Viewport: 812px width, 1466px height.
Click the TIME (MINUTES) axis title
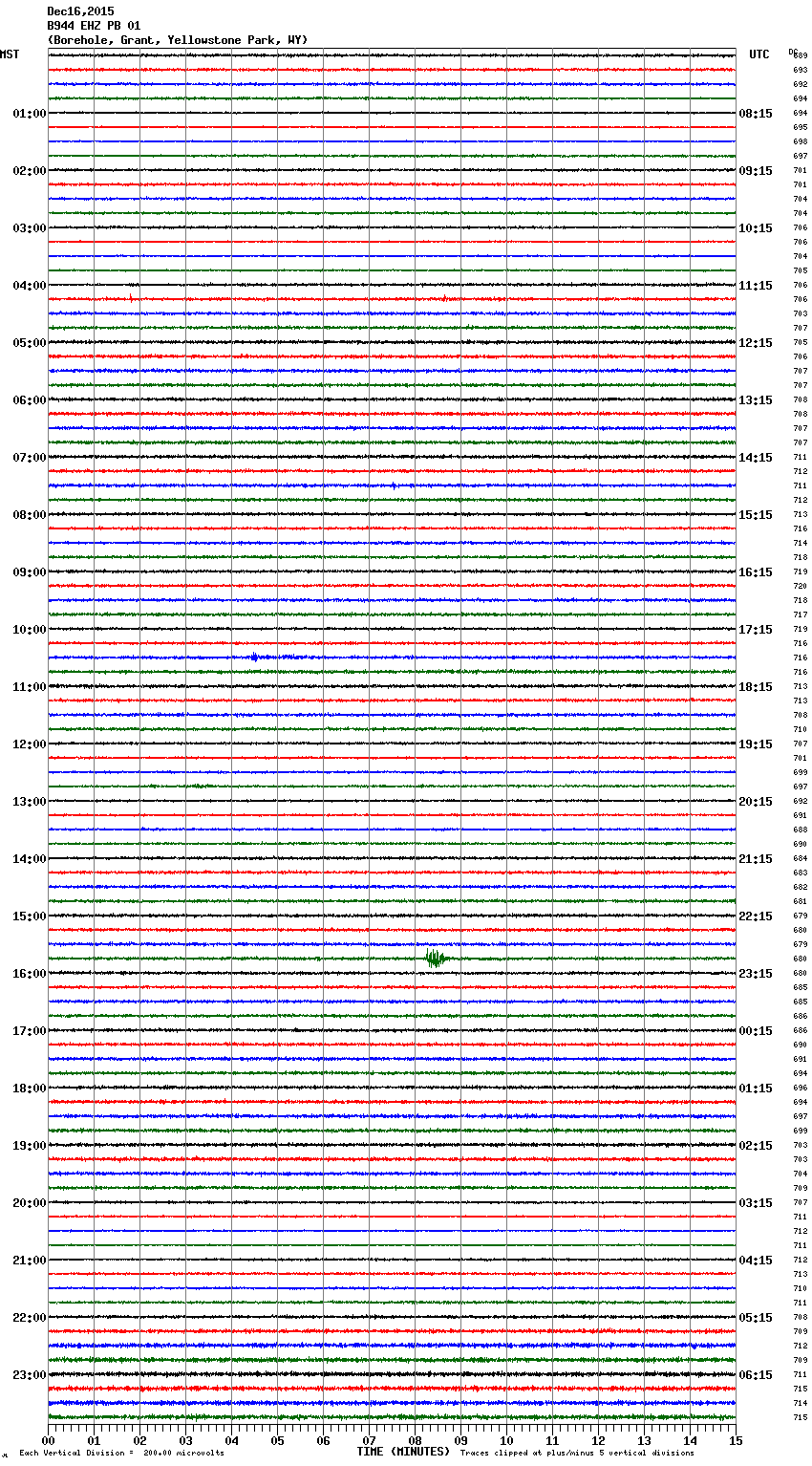pos(403,1452)
